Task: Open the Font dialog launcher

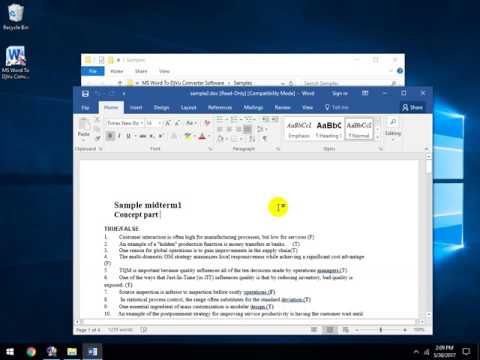Action: coord(210,149)
